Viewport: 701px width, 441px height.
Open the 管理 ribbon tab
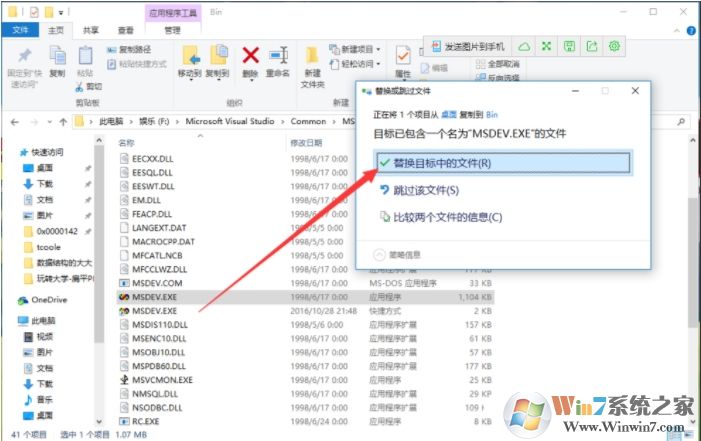[x=173, y=30]
